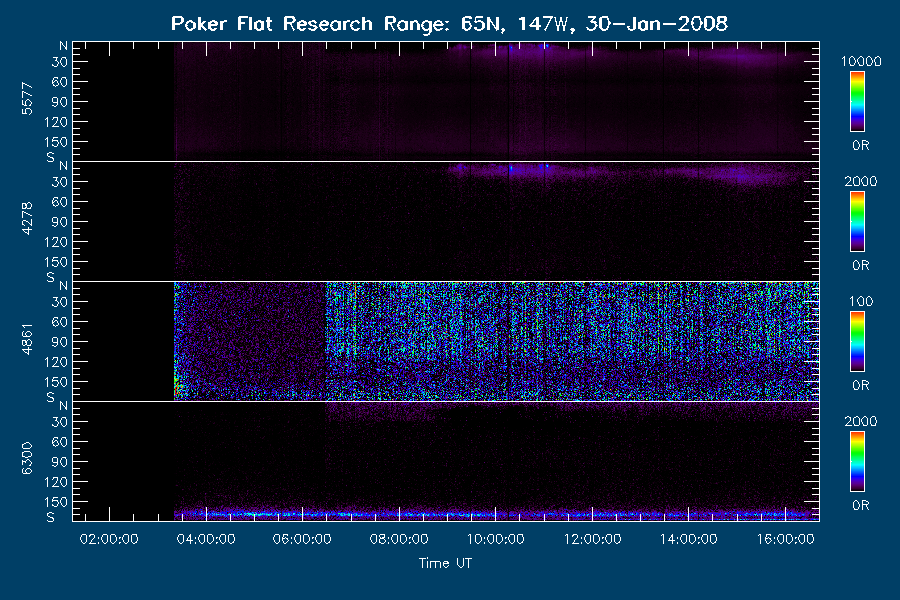Click the Time UT axis label
The width and height of the screenshot is (900, 600).
pyautogui.click(x=445, y=563)
